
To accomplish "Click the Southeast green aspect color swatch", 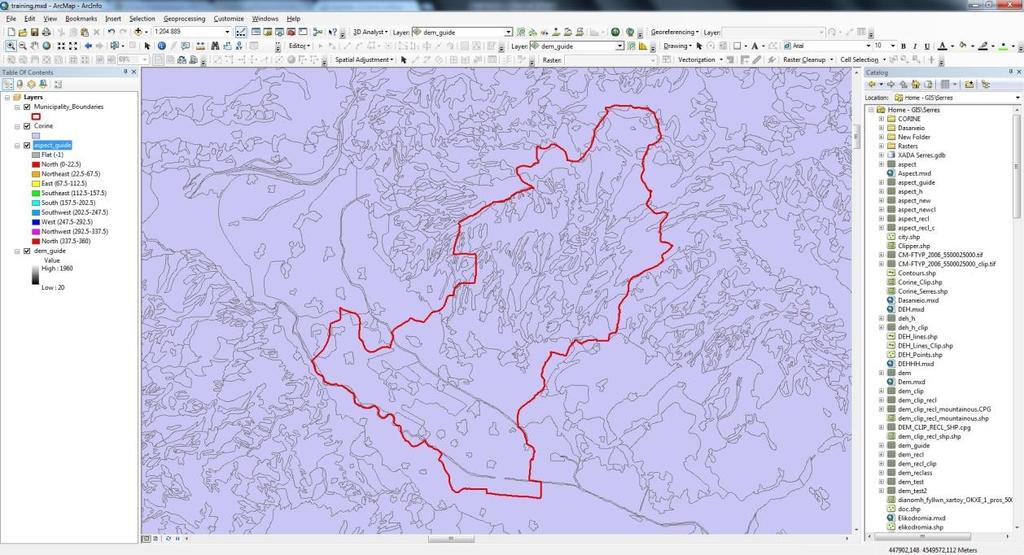I will coord(36,193).
